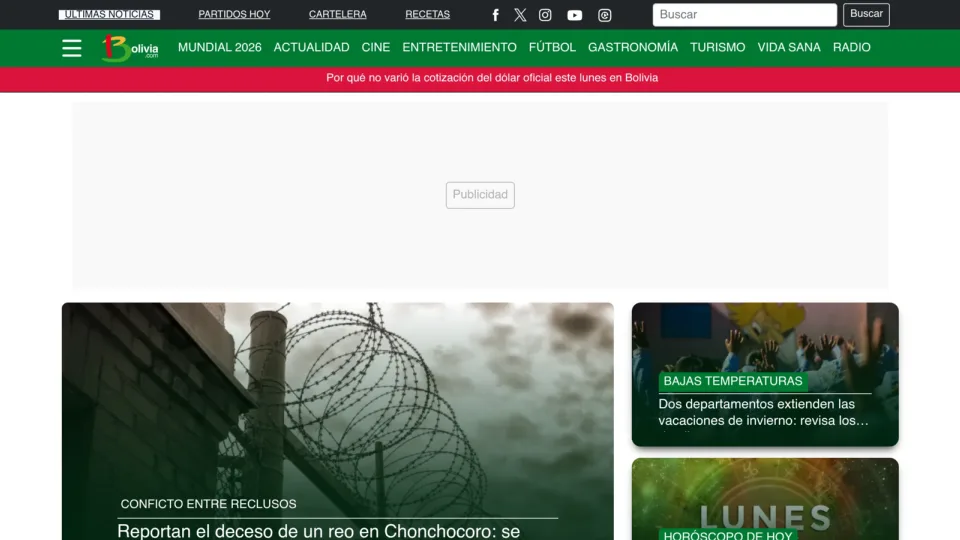Select ACTUALIDAD menu item

(312, 47)
